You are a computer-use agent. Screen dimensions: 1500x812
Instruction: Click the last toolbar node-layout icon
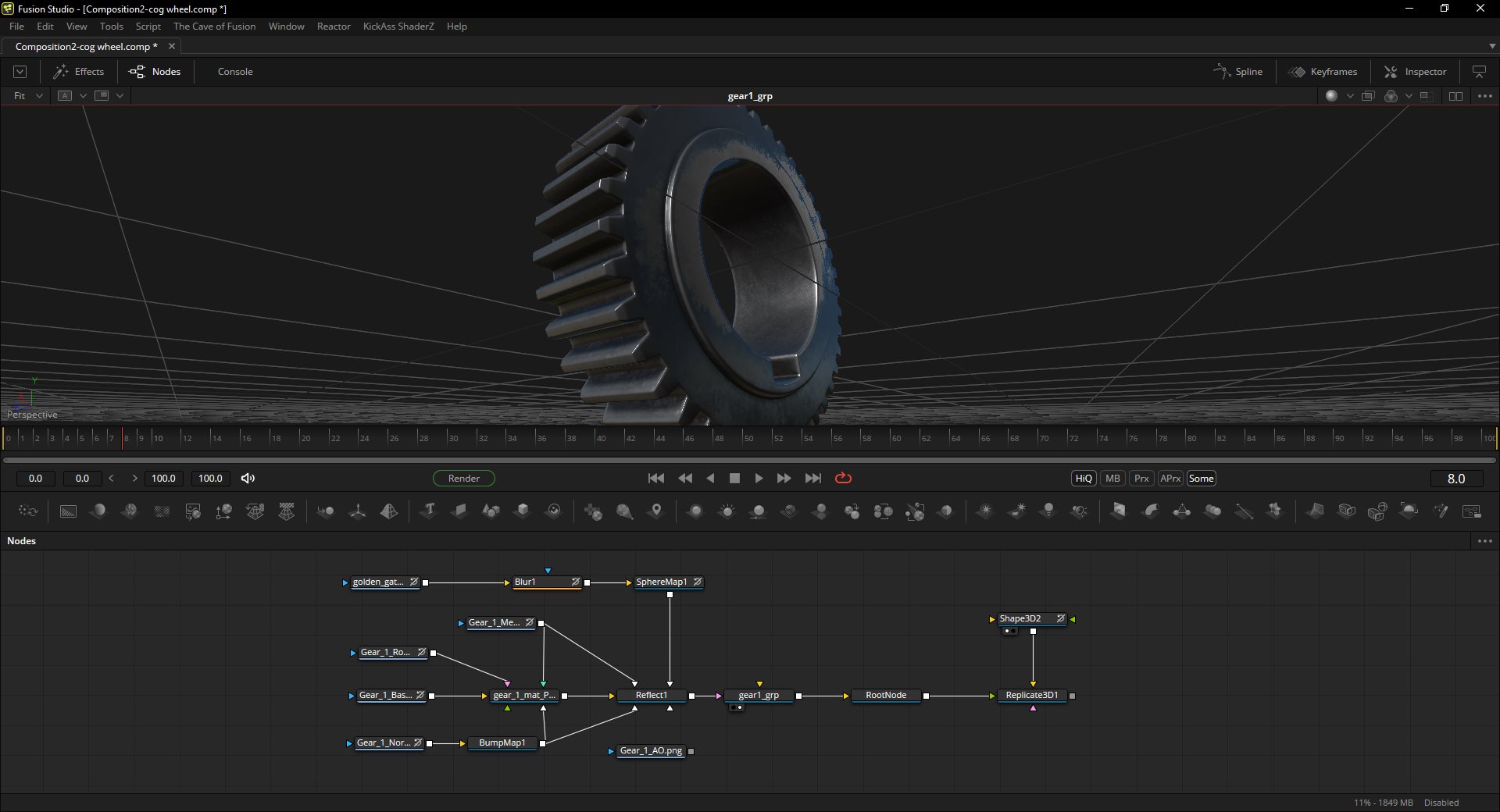pyautogui.click(x=1472, y=511)
